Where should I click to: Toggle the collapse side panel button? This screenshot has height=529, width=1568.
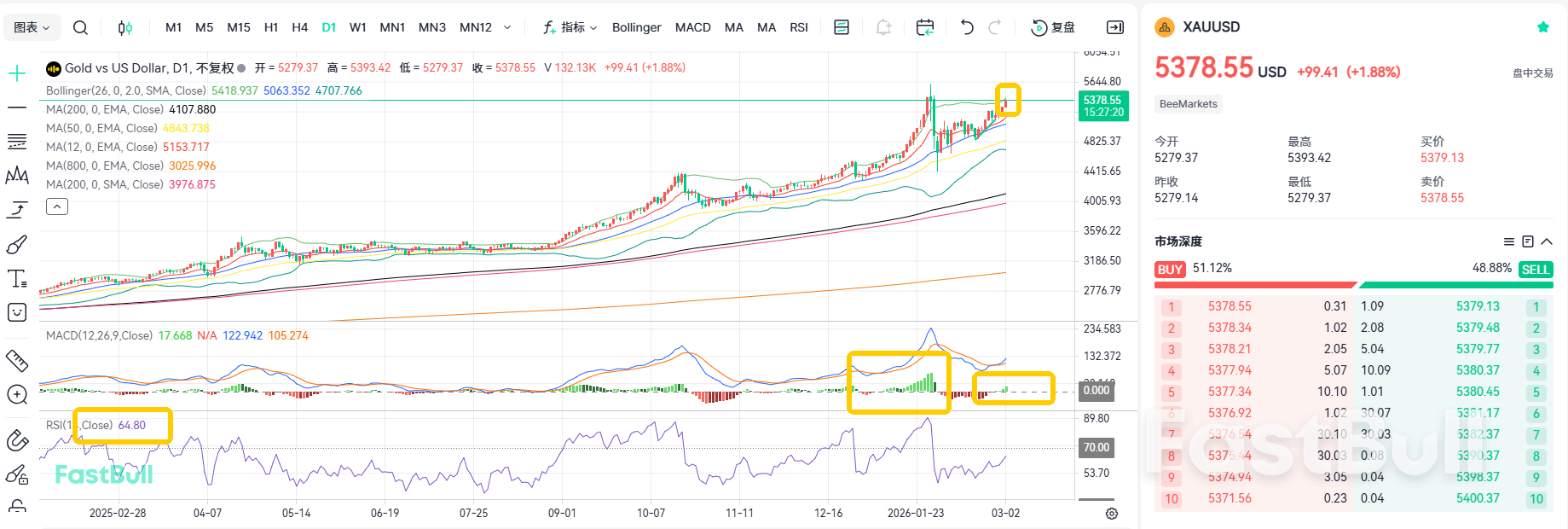1114,27
